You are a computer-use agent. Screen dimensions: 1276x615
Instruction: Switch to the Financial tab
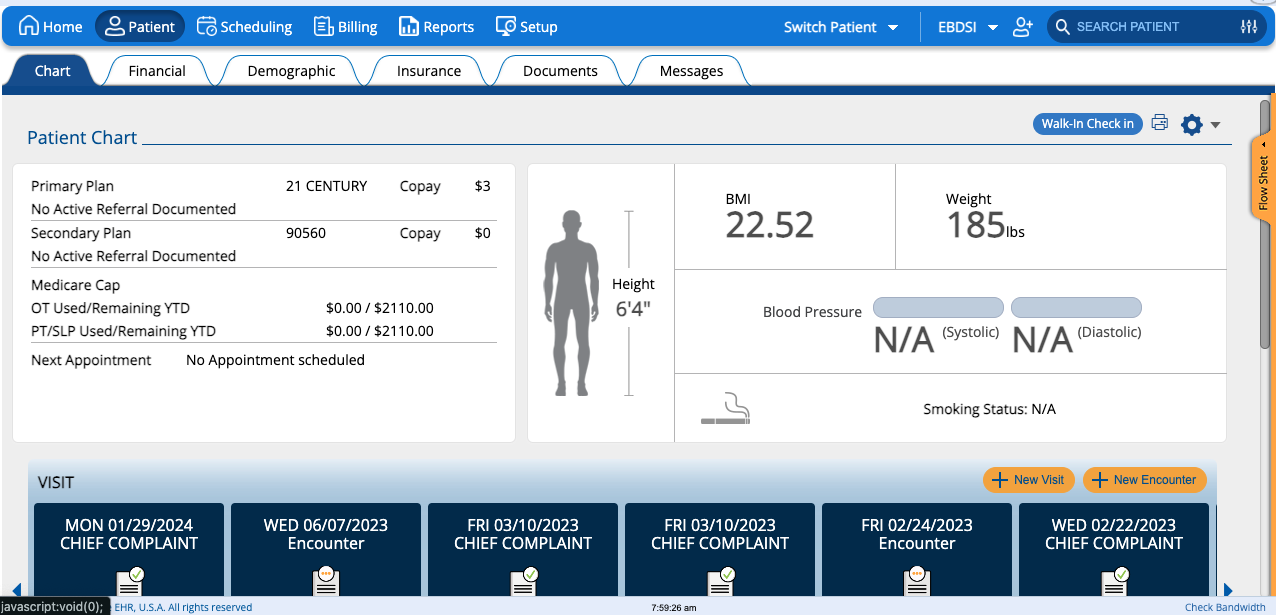pyautogui.click(x=157, y=71)
